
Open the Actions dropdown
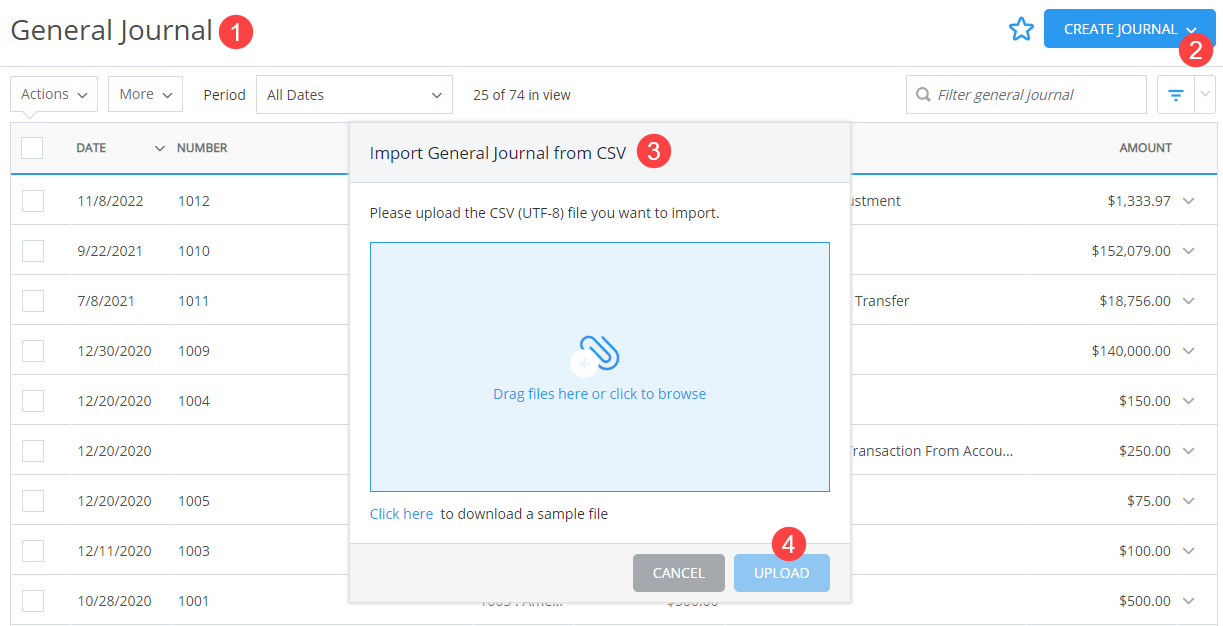coord(53,93)
